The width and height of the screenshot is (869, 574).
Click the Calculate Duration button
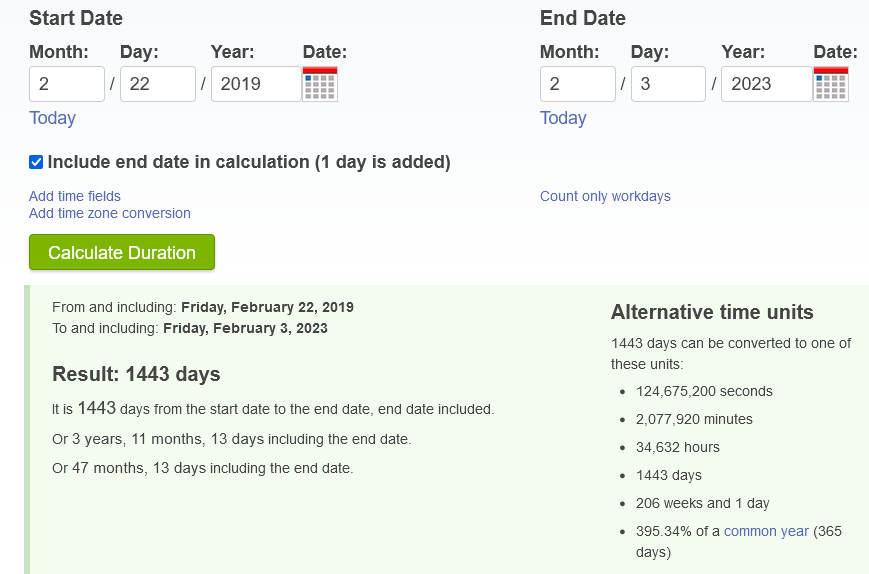point(122,252)
